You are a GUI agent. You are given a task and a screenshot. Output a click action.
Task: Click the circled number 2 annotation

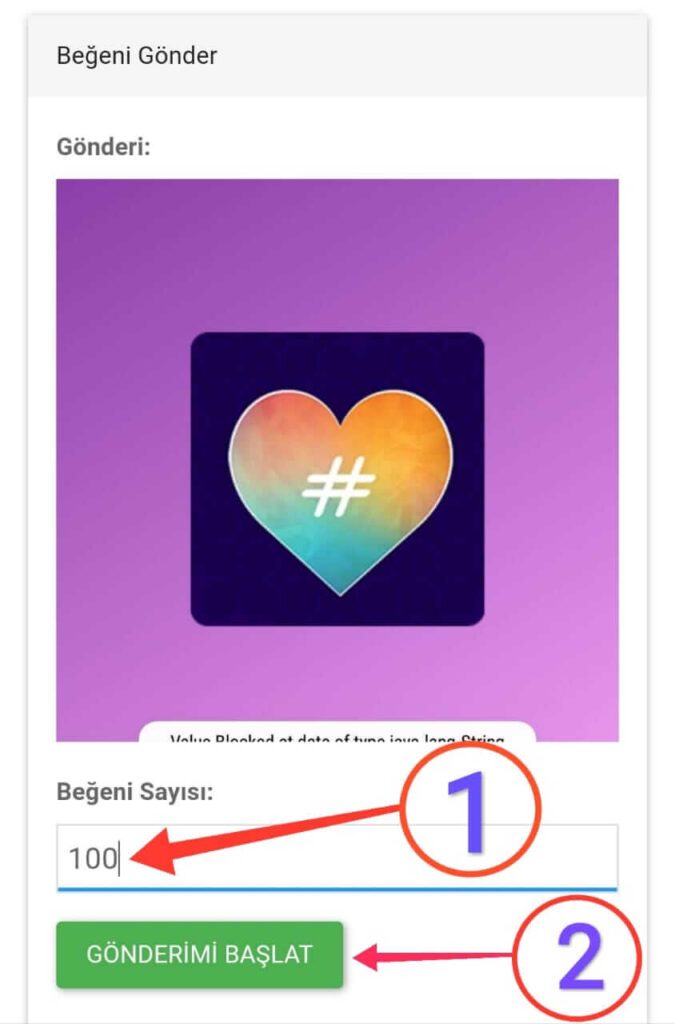(577, 958)
